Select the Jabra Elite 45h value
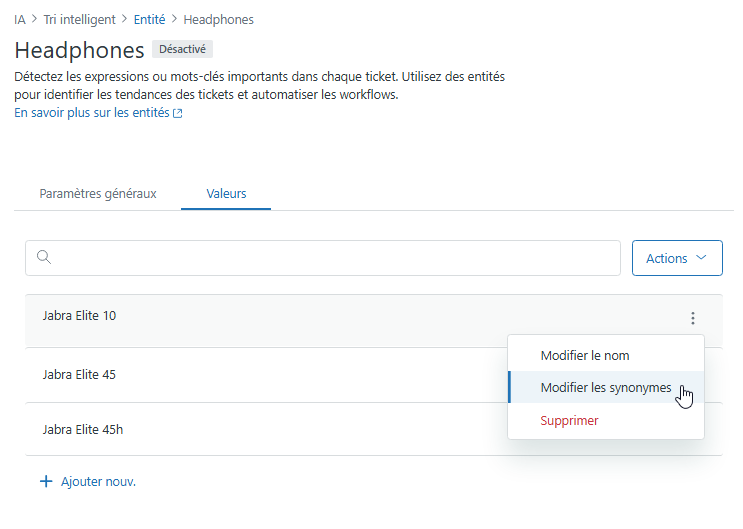The height and width of the screenshot is (529, 743). point(82,429)
